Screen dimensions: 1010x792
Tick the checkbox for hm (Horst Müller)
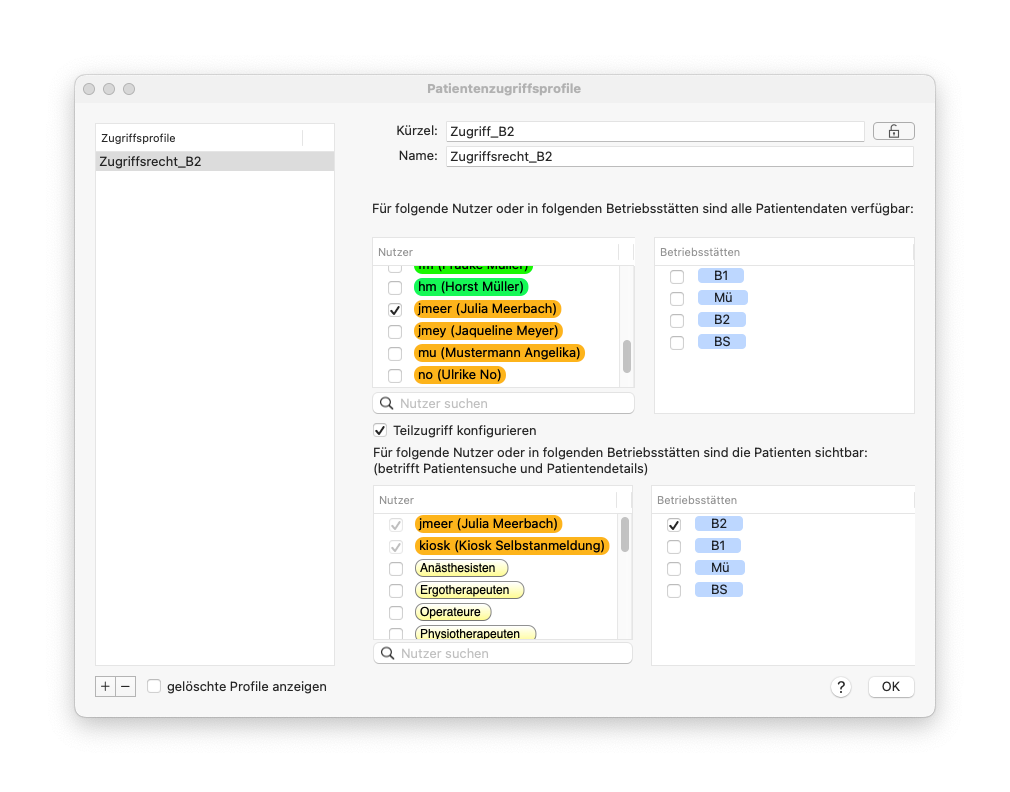[395, 288]
